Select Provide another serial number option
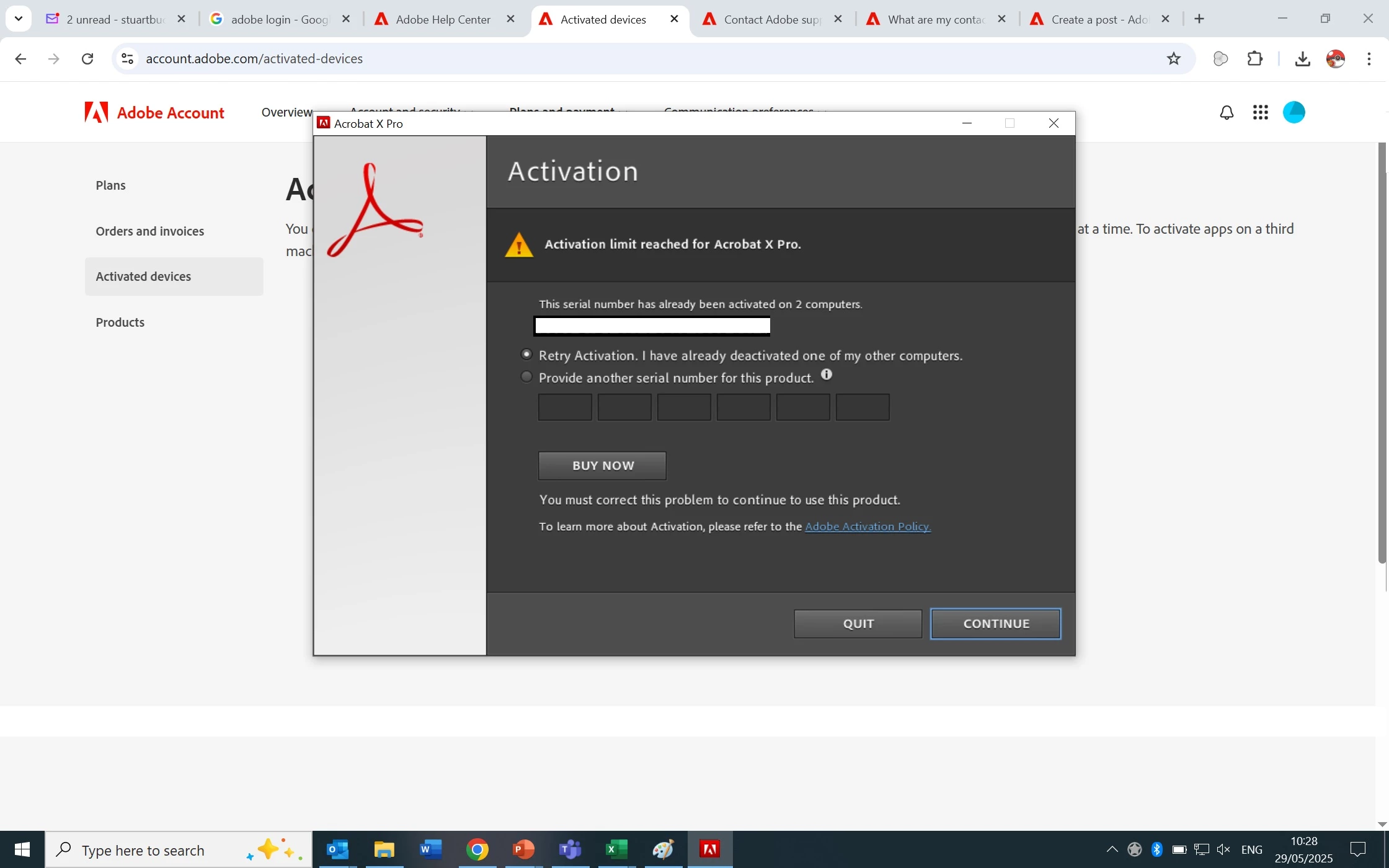This screenshot has height=868, width=1389. 526,377
